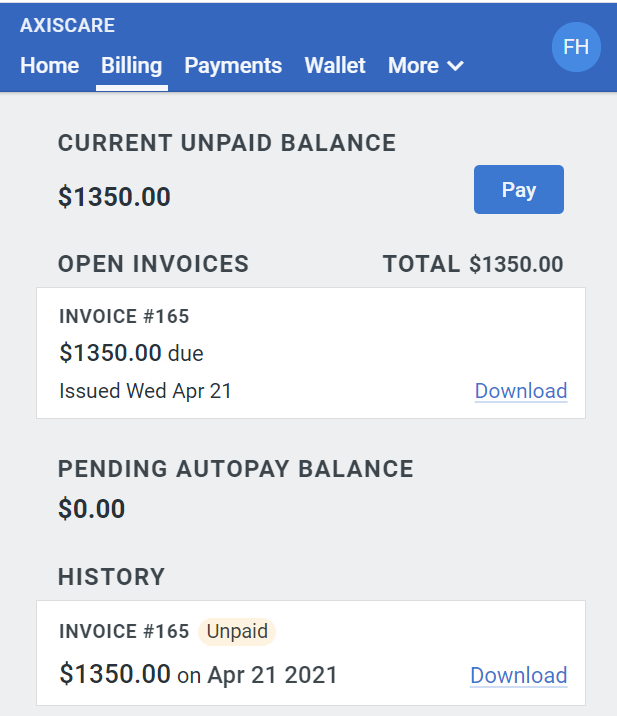This screenshot has width=617, height=716.
Task: Switch to the Payments tab
Action: coord(233,65)
